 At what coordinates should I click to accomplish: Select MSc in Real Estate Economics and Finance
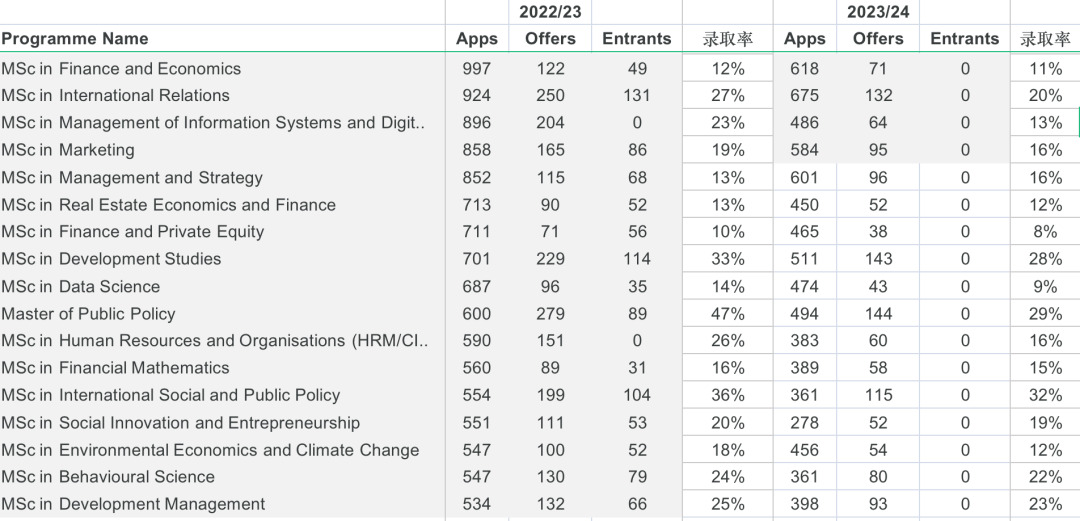[x=168, y=205]
